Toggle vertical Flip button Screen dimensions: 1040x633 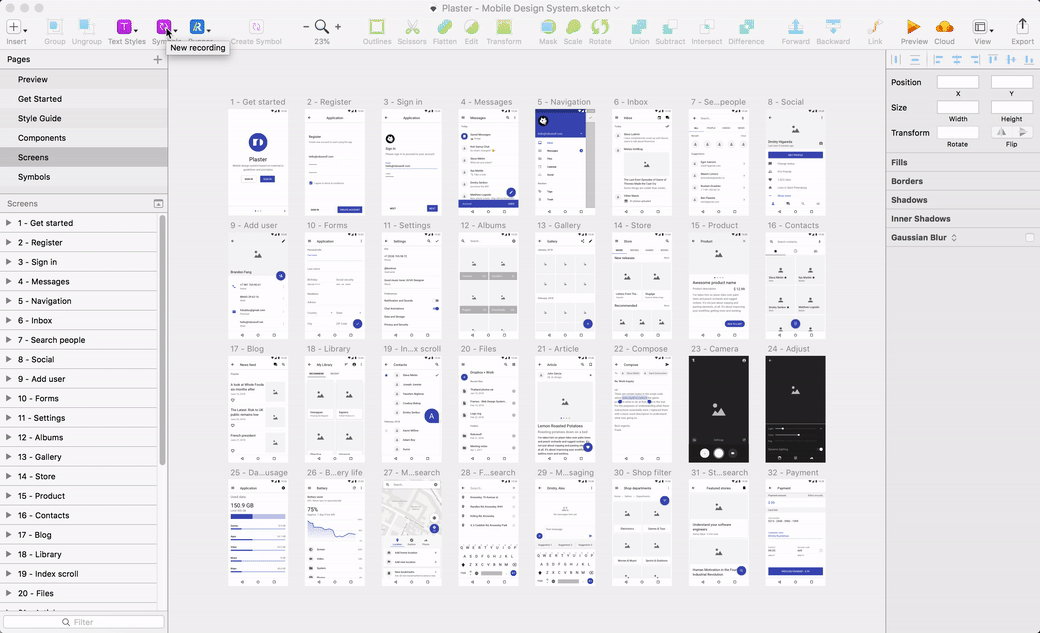pyautogui.click(x=1023, y=132)
